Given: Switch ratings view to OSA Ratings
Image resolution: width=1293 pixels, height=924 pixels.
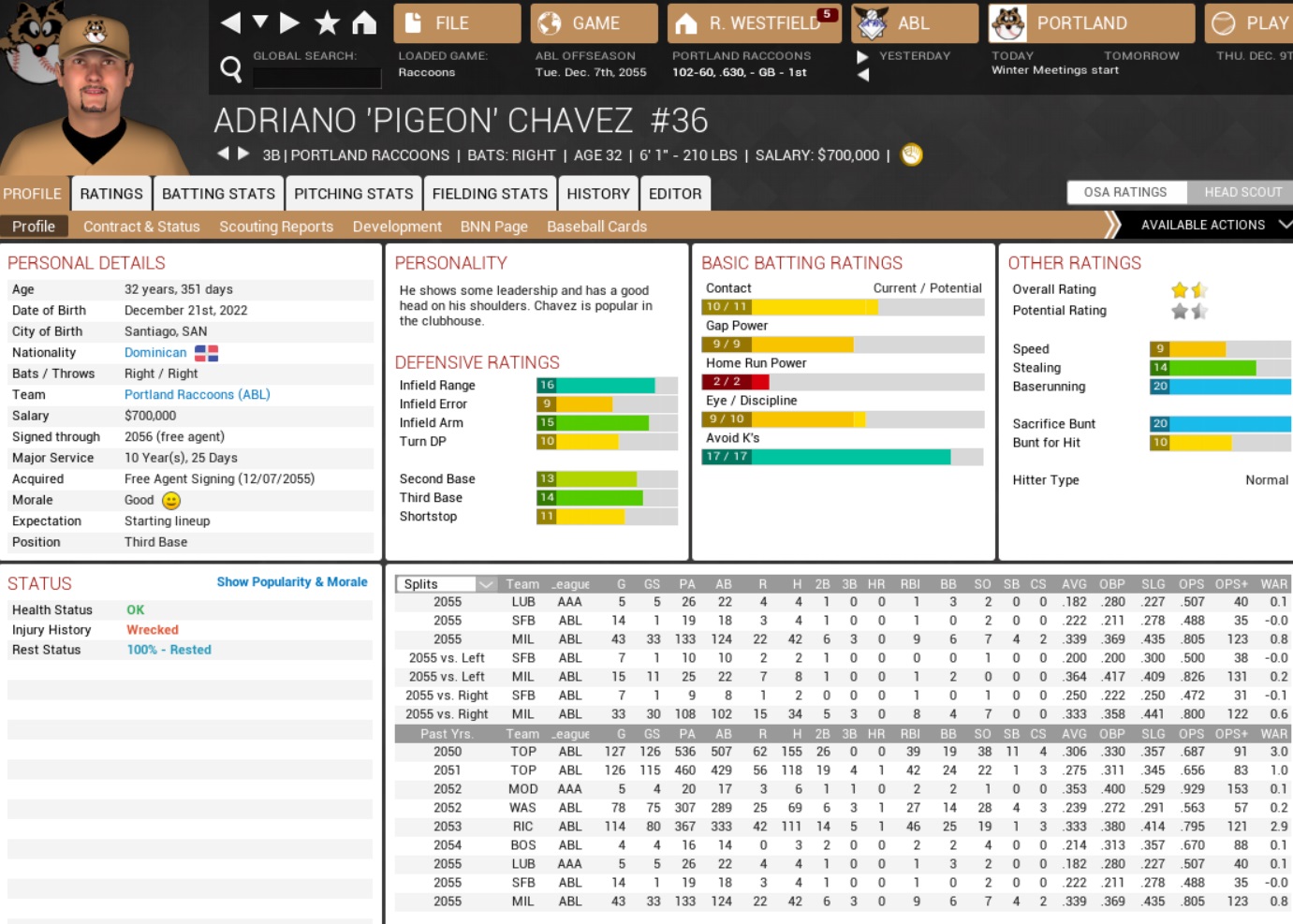Looking at the screenshot, I should tap(1125, 192).
